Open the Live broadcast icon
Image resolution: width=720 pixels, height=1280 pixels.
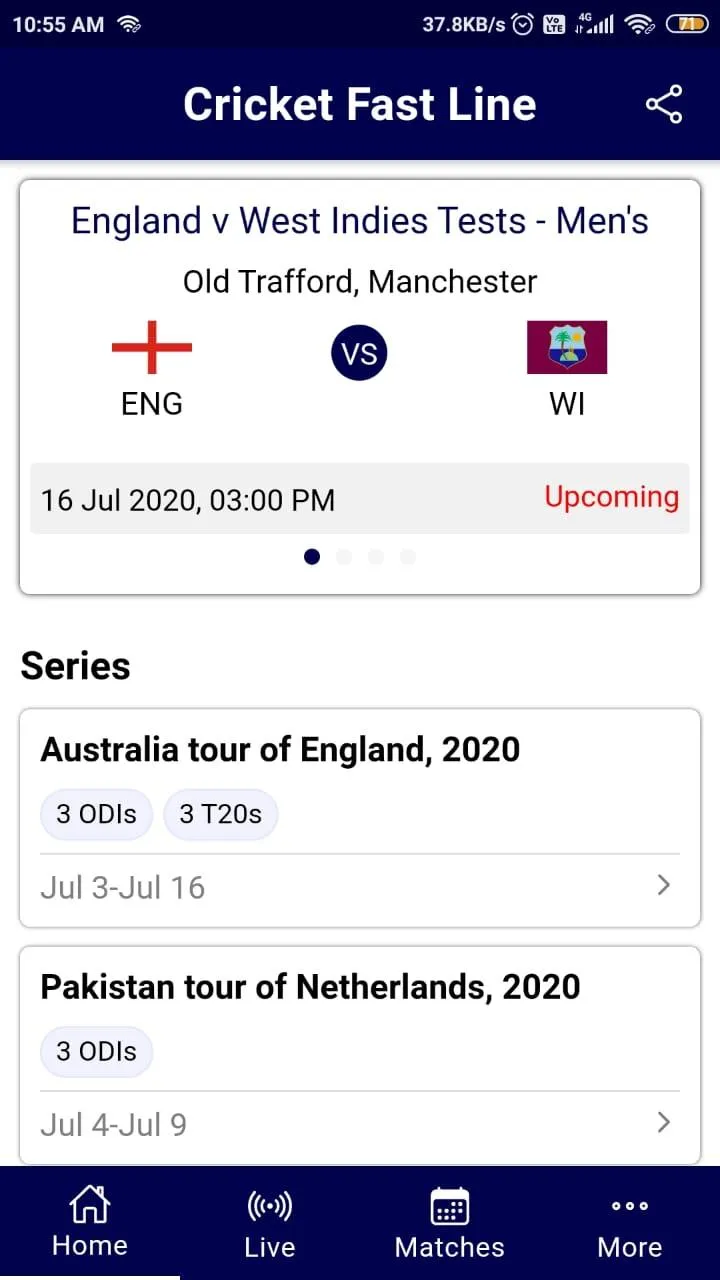(269, 1206)
